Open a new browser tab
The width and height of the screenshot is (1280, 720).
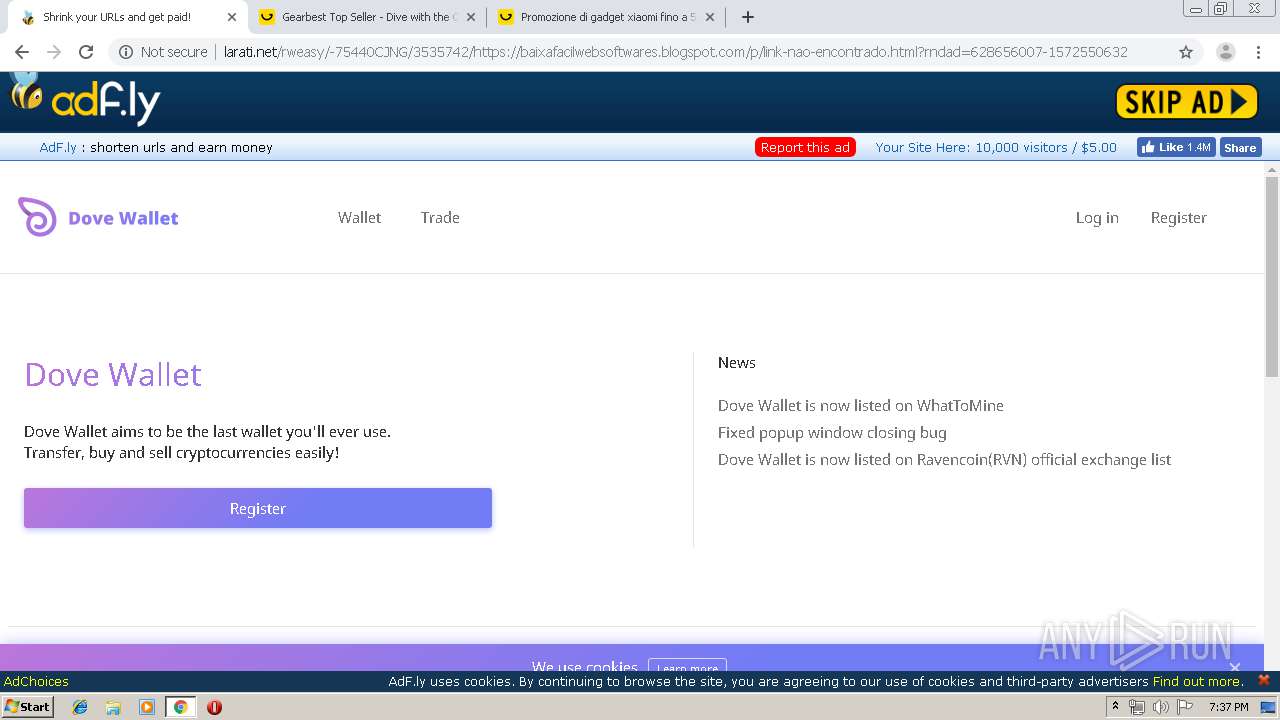748,17
